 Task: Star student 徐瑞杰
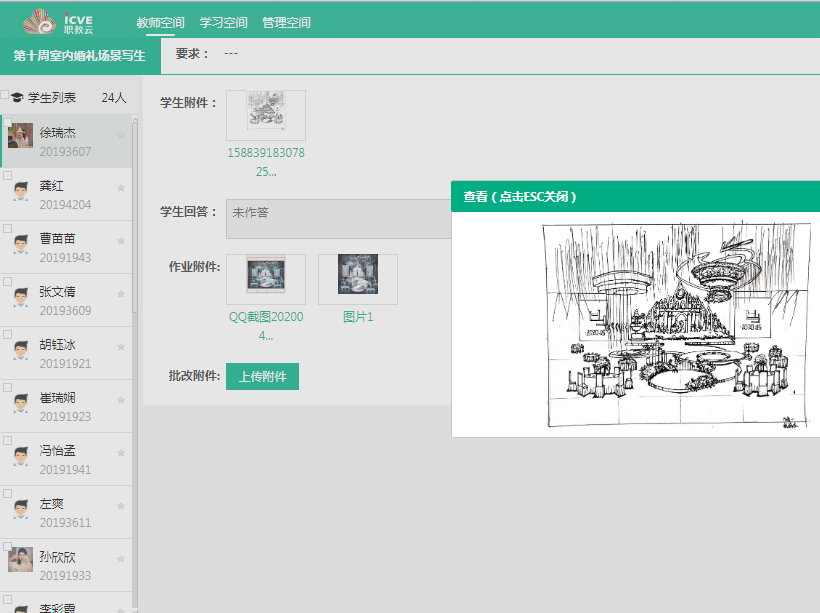pyautogui.click(x=121, y=135)
